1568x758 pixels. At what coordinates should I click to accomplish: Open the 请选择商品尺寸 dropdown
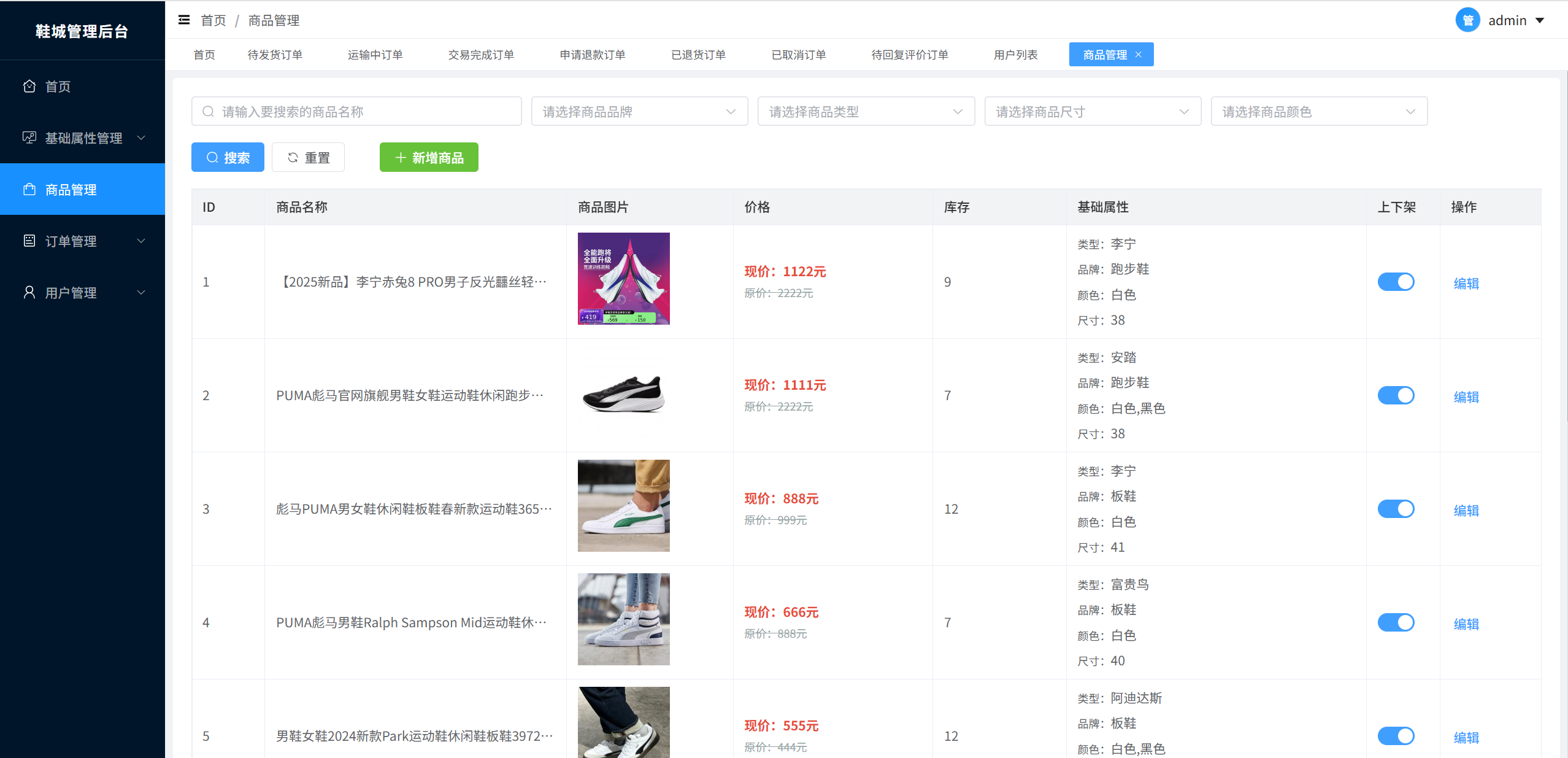1092,112
